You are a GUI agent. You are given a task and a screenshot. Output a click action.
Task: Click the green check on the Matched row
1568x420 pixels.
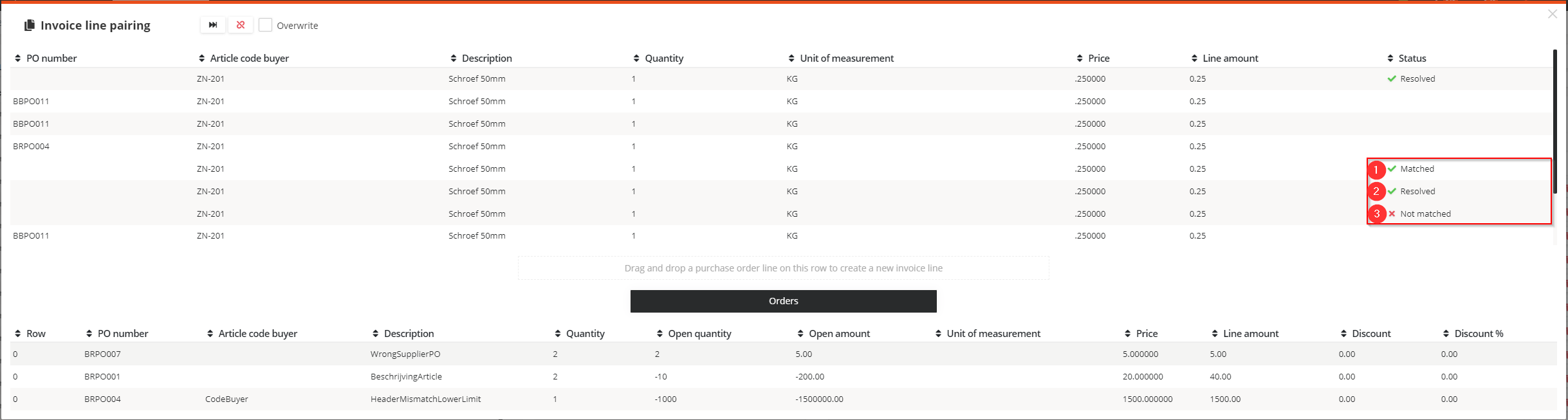click(x=1392, y=169)
